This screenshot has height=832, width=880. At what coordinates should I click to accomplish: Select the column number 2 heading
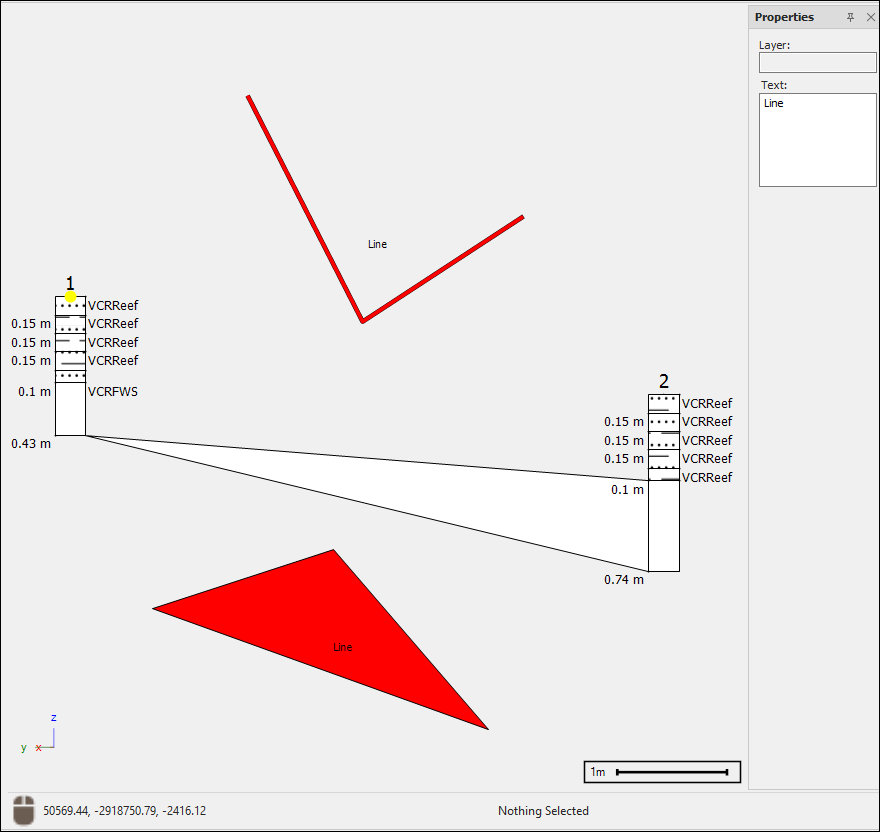664,381
